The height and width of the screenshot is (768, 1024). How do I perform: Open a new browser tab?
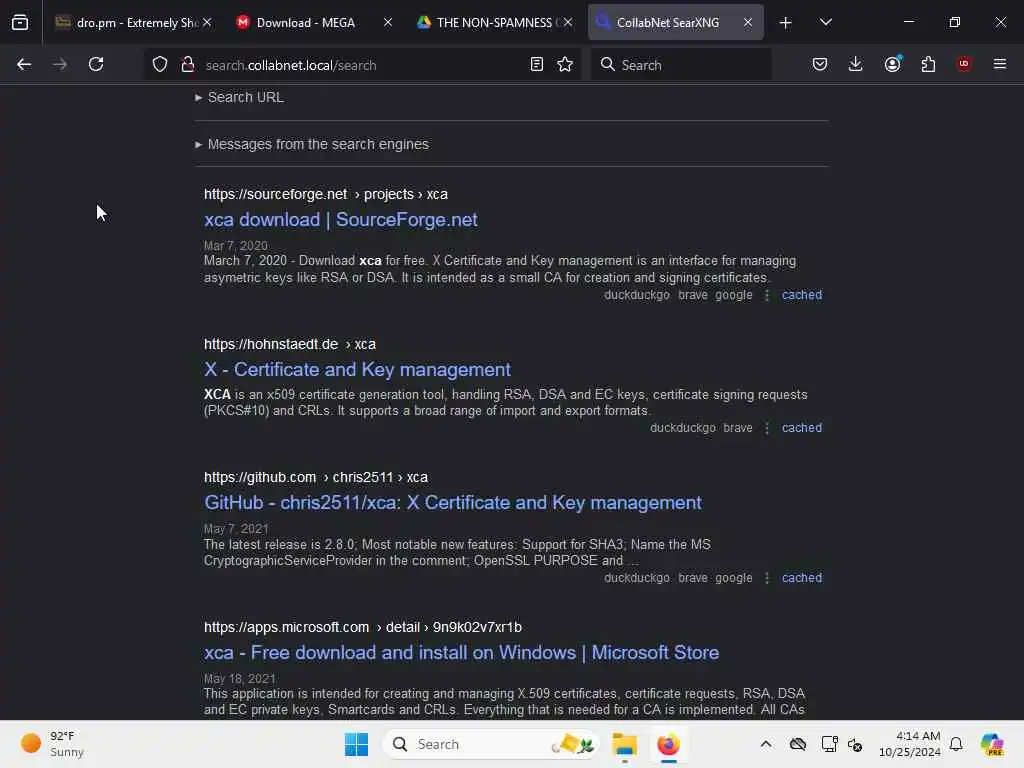click(x=786, y=23)
